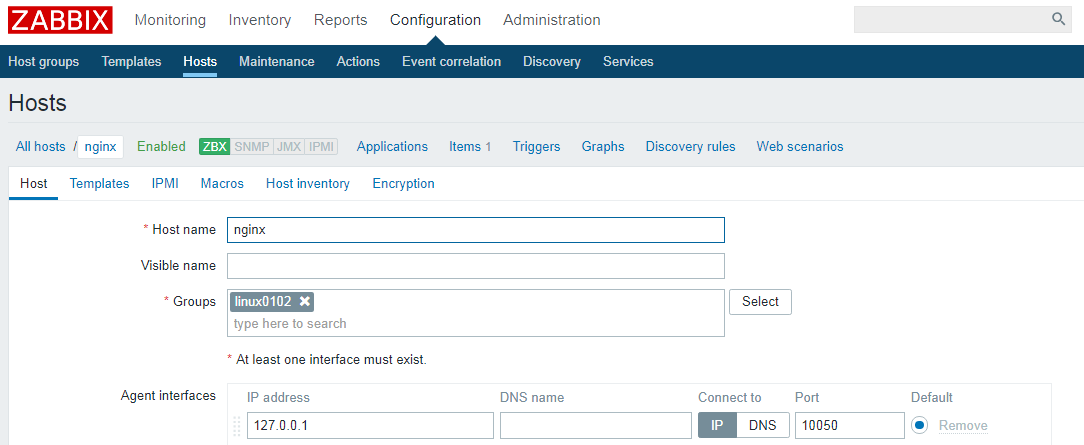Click the Visible name input field
Screen dimensions: 1084x445
coord(475,266)
